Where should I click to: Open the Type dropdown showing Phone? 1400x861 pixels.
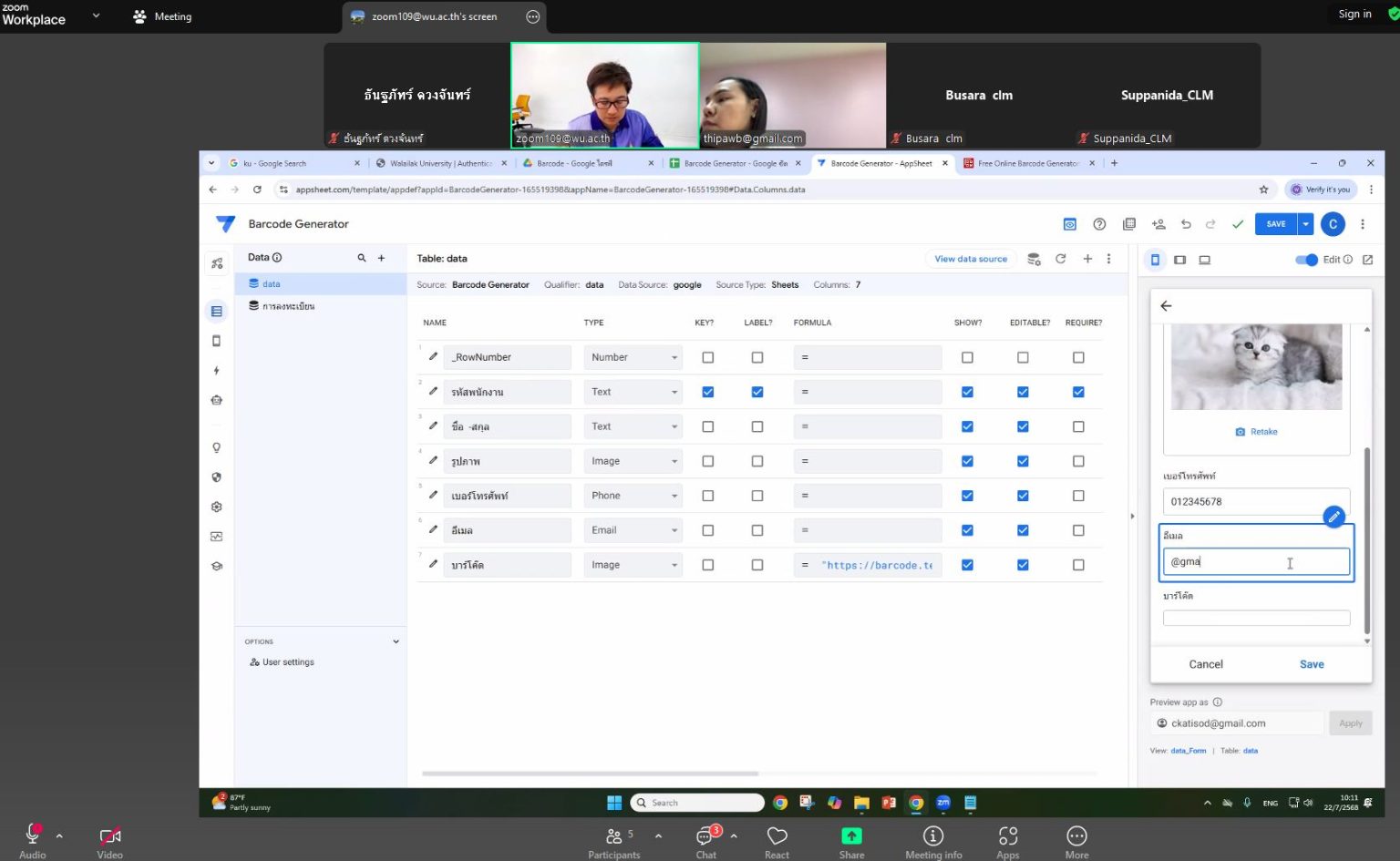pos(633,497)
